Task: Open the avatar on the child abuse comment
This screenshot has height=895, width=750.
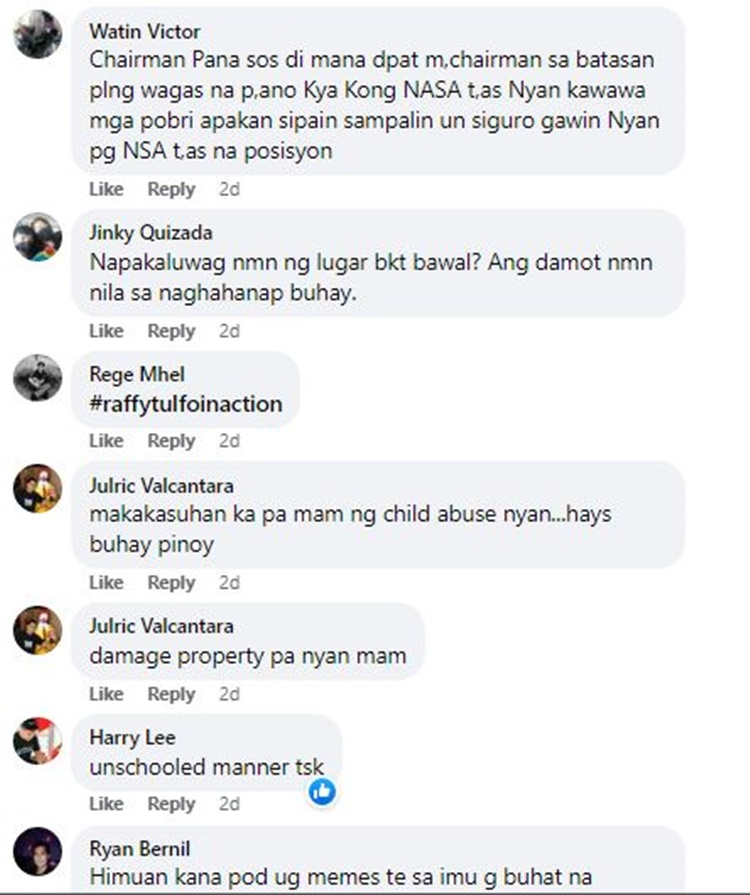Action: tap(38, 489)
